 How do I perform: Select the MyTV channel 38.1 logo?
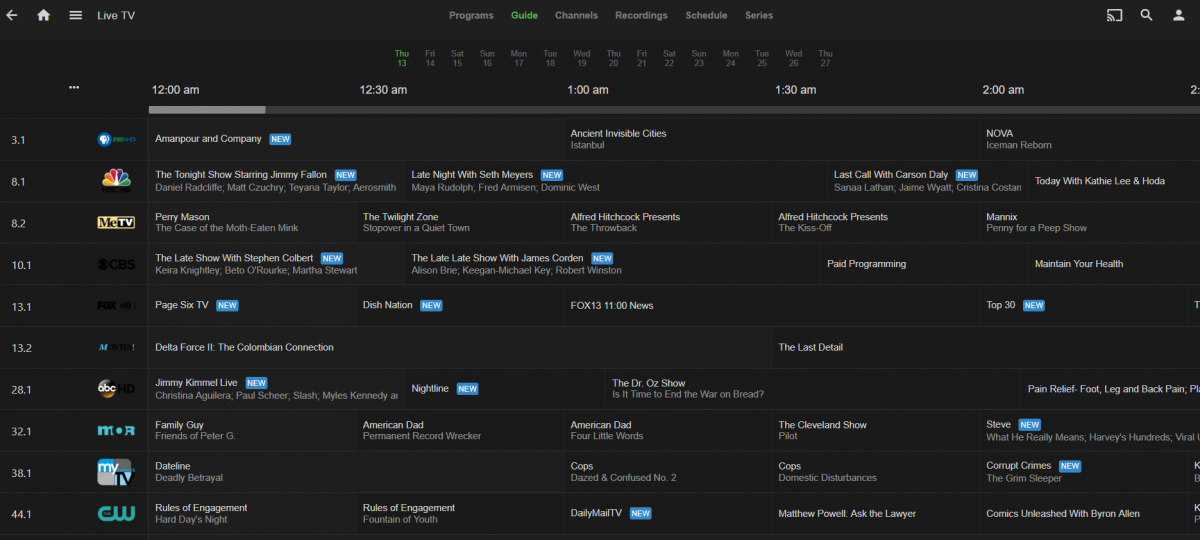116,472
